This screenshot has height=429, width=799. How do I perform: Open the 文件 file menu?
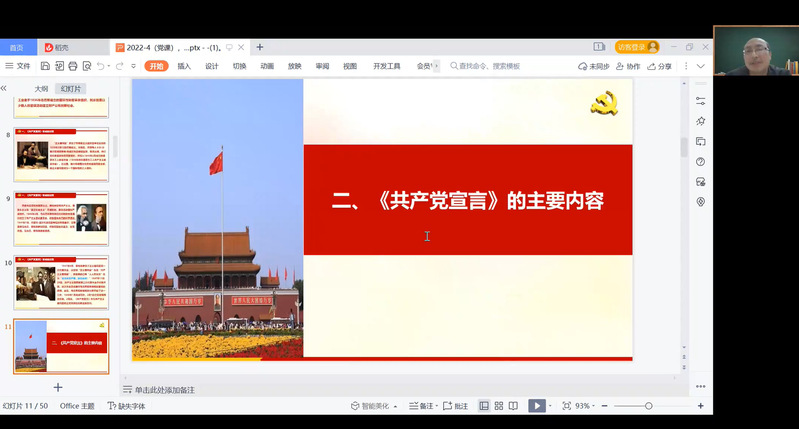coord(18,66)
